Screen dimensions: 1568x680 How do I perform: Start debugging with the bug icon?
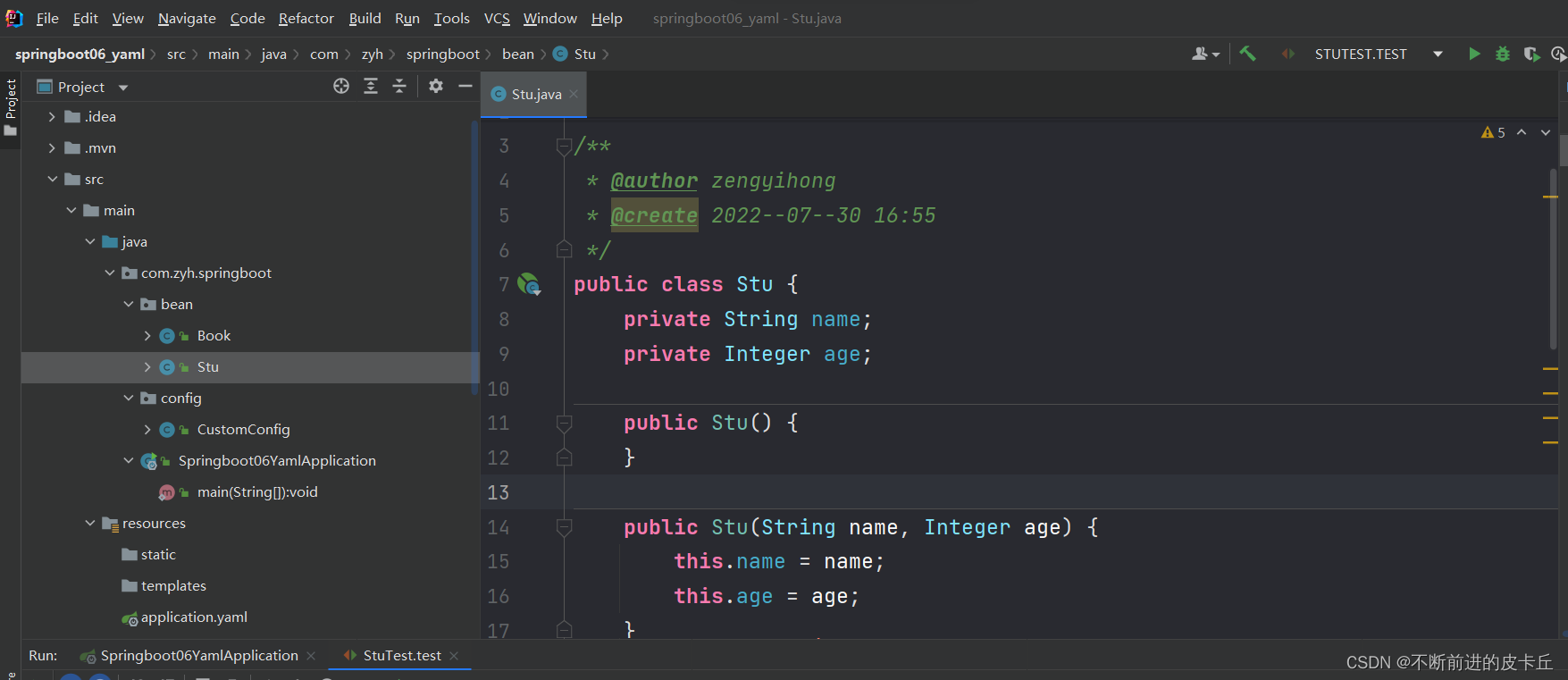click(1503, 54)
